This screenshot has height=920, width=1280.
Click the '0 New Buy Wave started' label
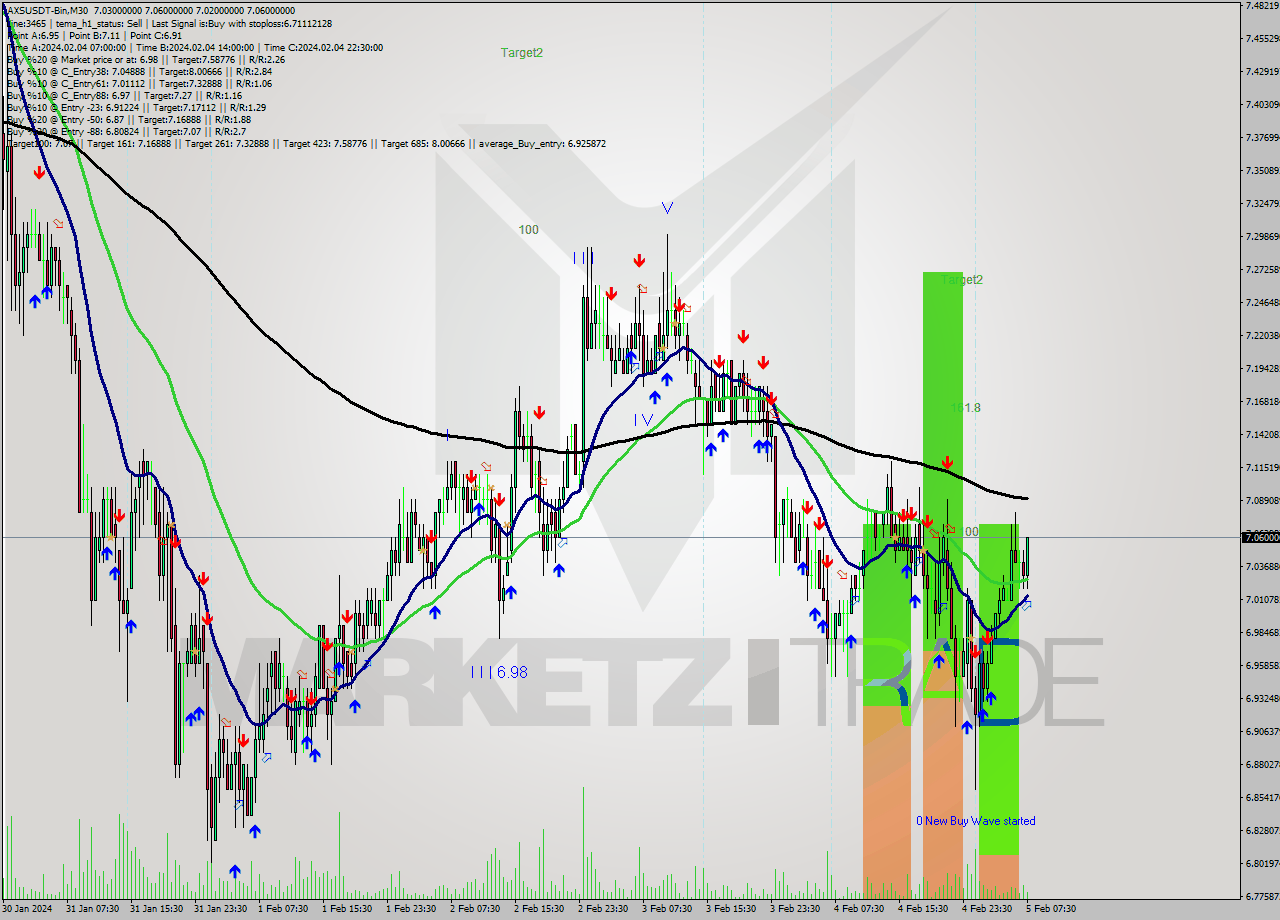click(x=976, y=821)
